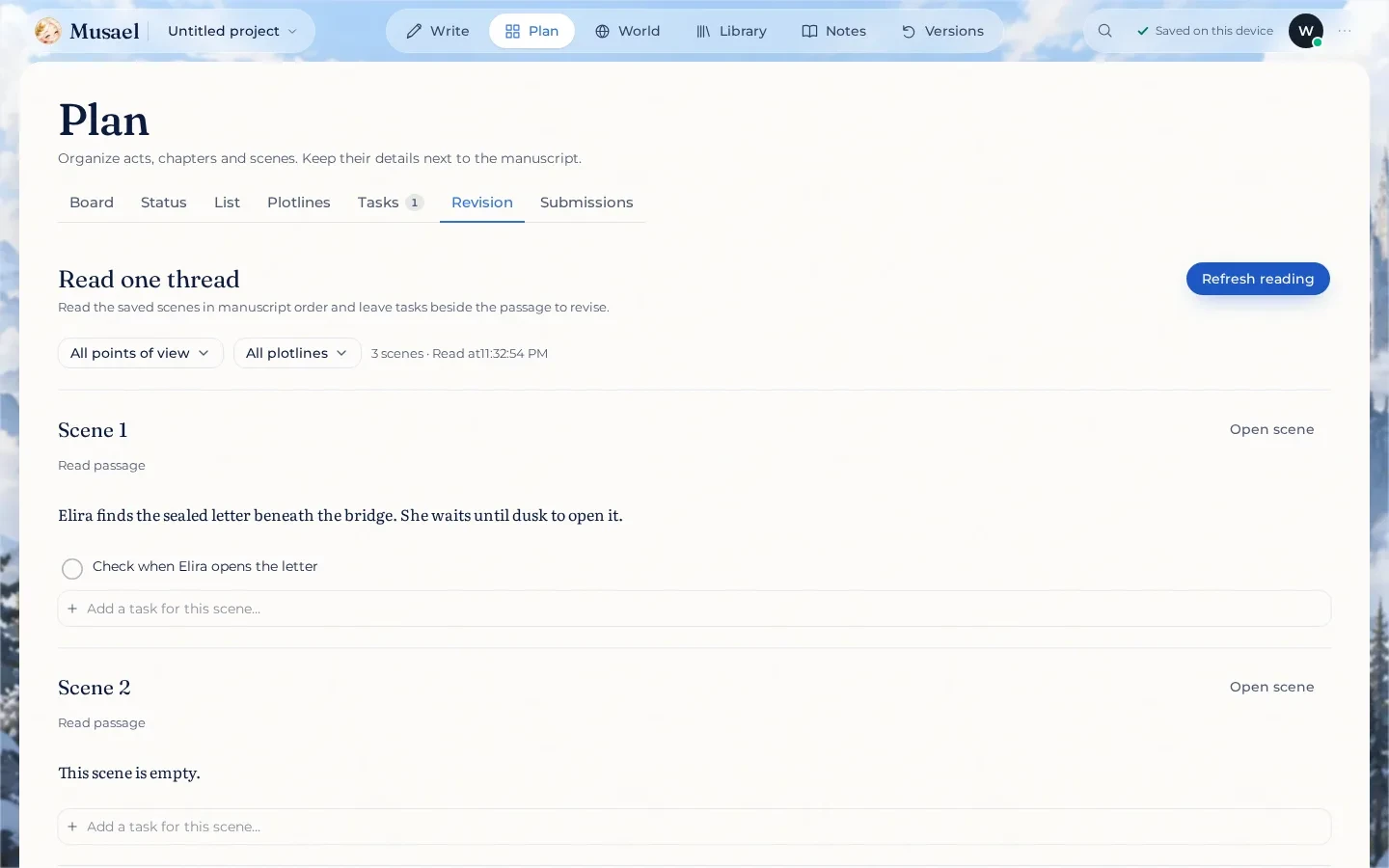The width and height of the screenshot is (1389, 868).
Task: Click the Scene 2 heading
Action: pos(95,688)
